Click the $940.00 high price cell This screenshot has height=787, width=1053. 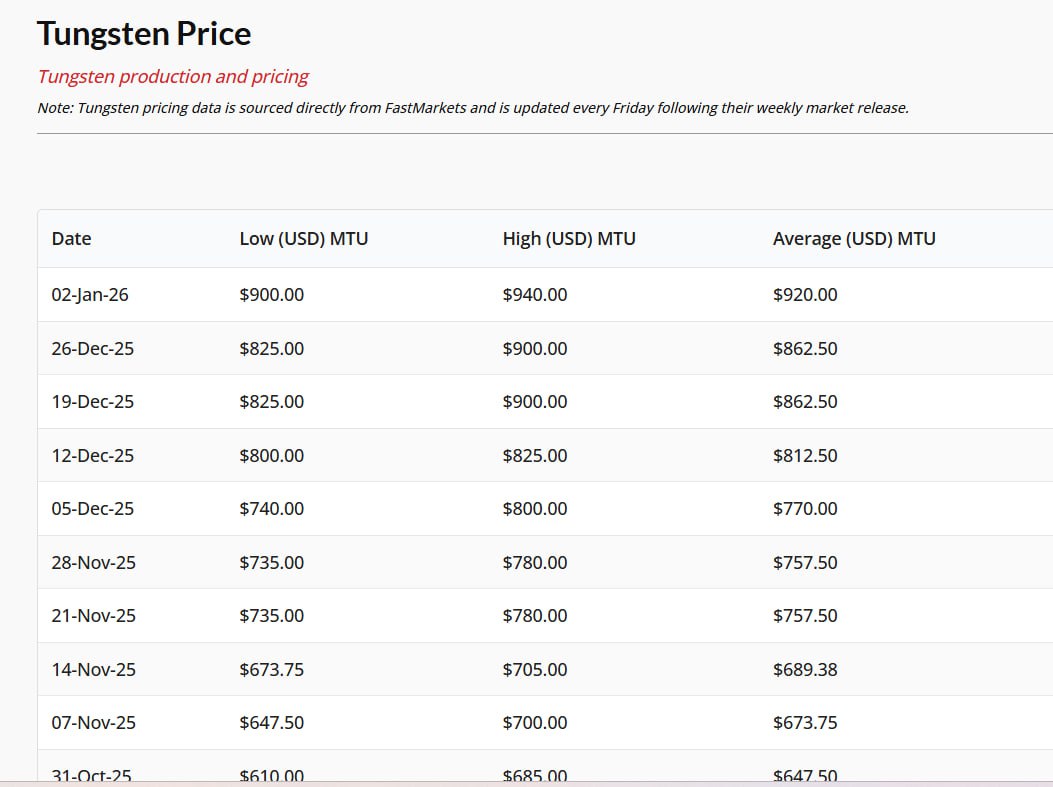coord(535,295)
